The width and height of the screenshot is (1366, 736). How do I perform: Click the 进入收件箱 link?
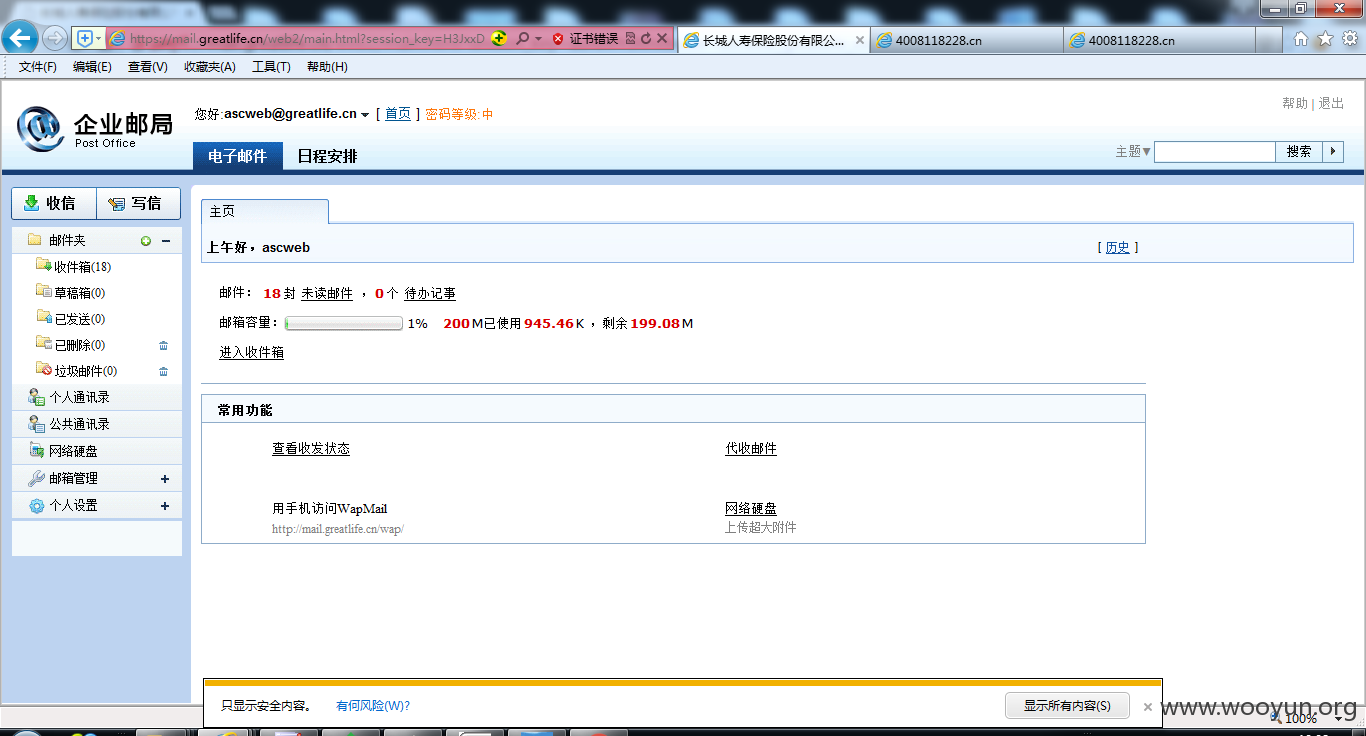pyautogui.click(x=252, y=353)
